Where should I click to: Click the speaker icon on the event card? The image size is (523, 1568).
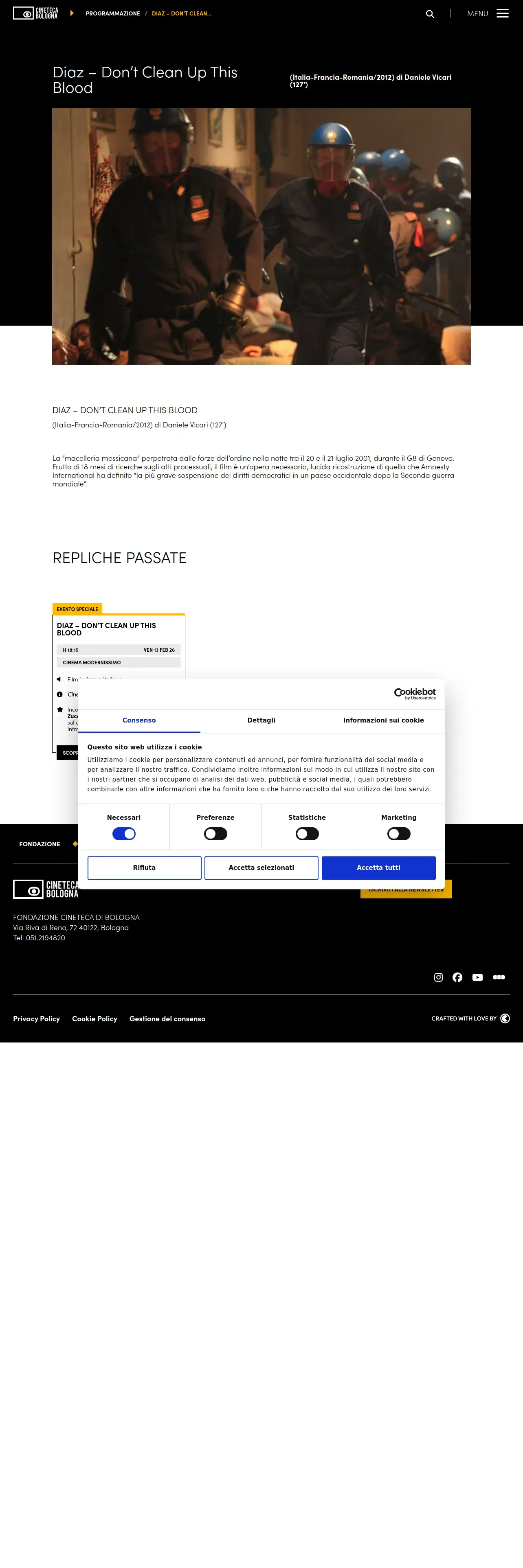tap(59, 679)
